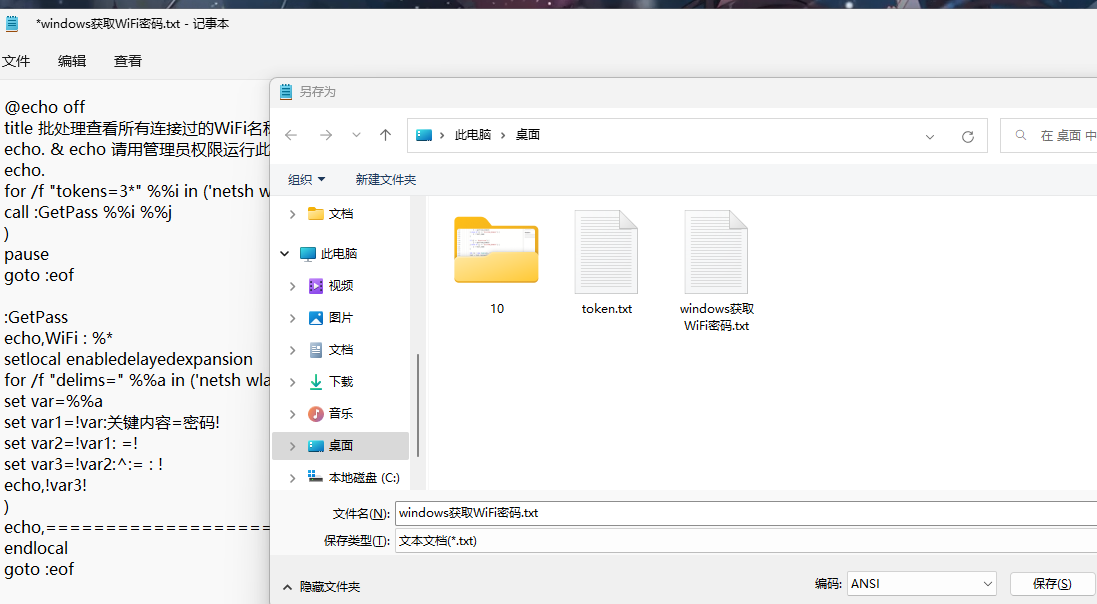The image size is (1097, 604).
Task: Expand the 本地磁盘 (C:) tree node
Action: 292,478
